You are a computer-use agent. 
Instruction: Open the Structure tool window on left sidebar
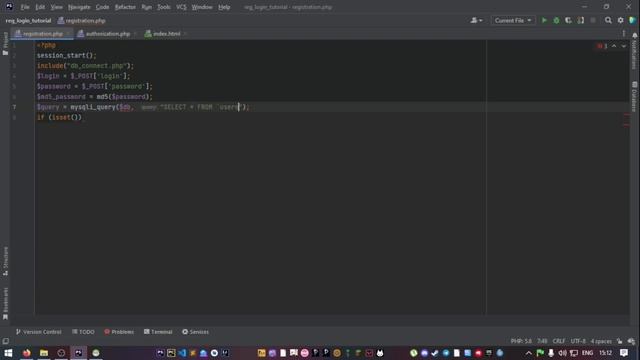tap(5, 261)
